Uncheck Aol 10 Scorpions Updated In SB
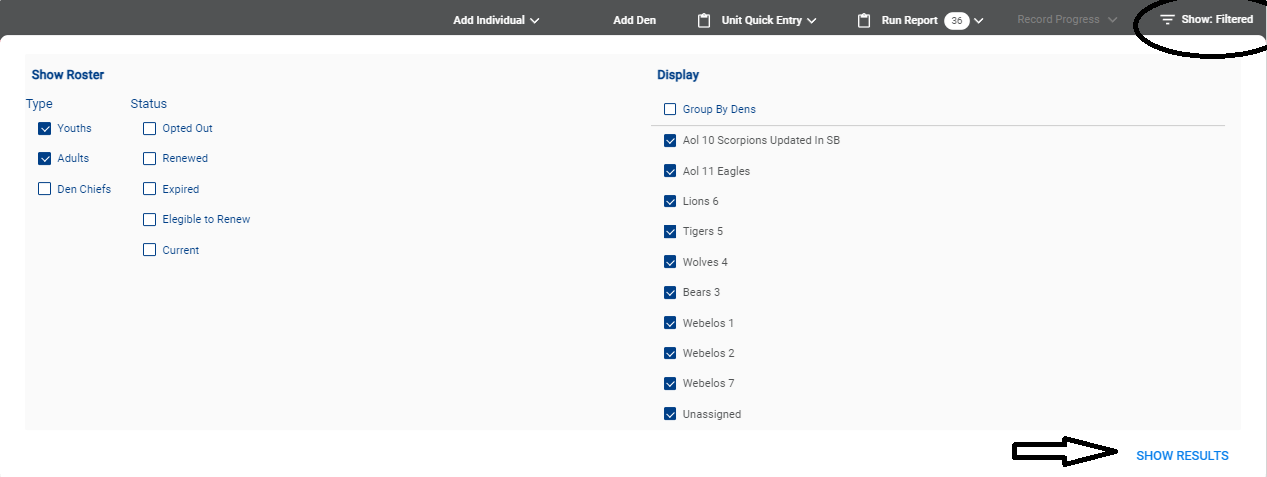The image size is (1267, 477). tap(670, 140)
